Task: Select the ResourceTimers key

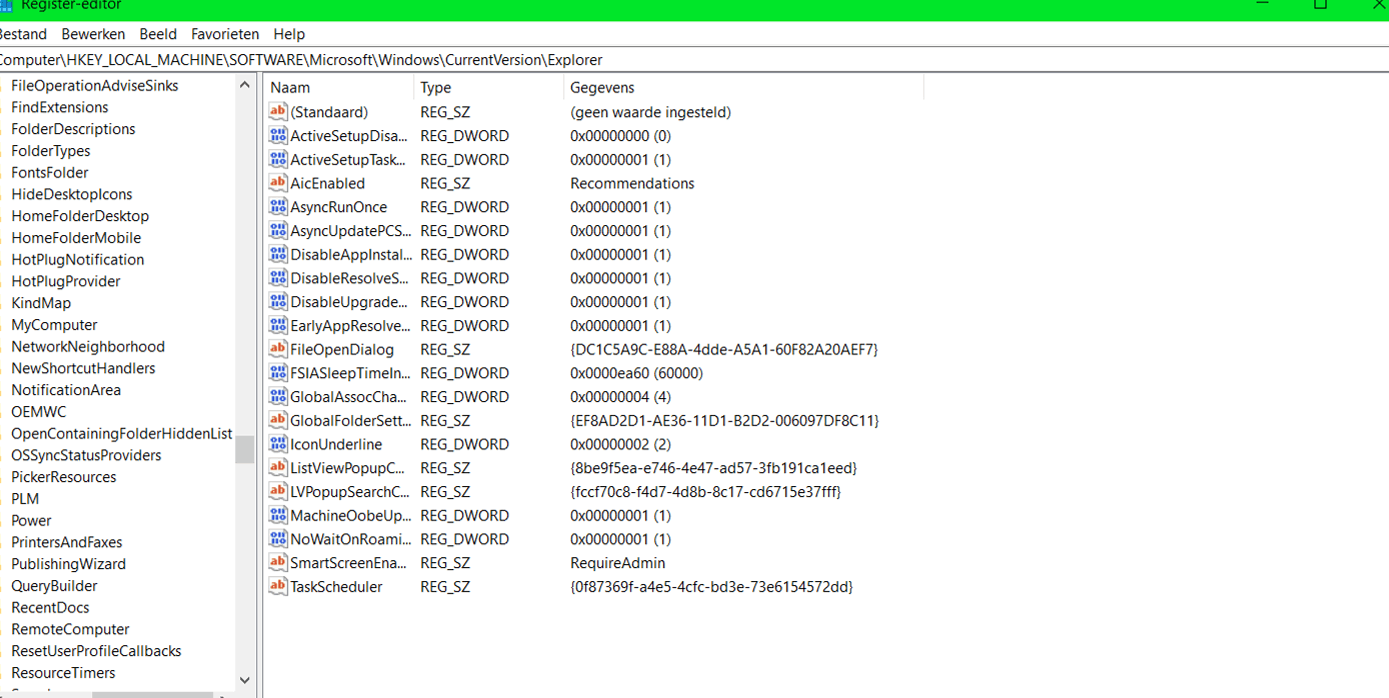Action: (x=63, y=673)
